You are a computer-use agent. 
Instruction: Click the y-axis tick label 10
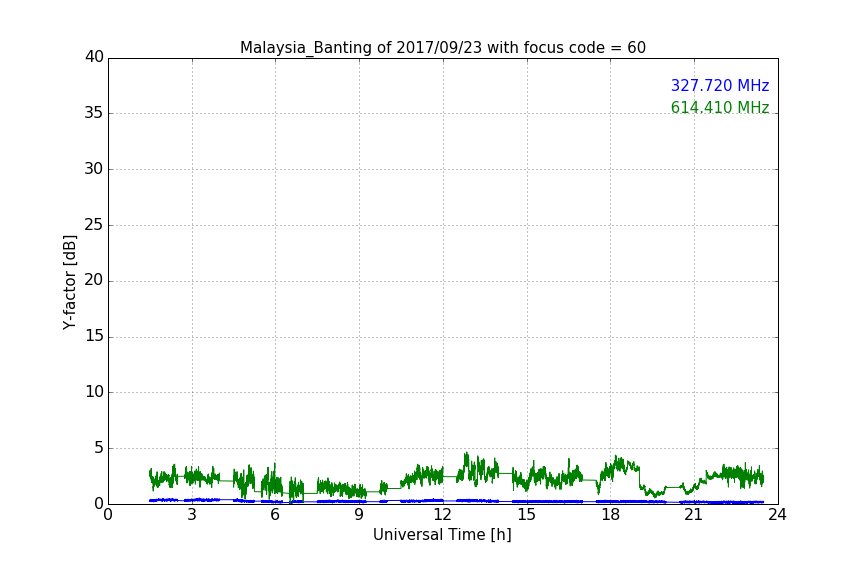pyautogui.click(x=94, y=392)
